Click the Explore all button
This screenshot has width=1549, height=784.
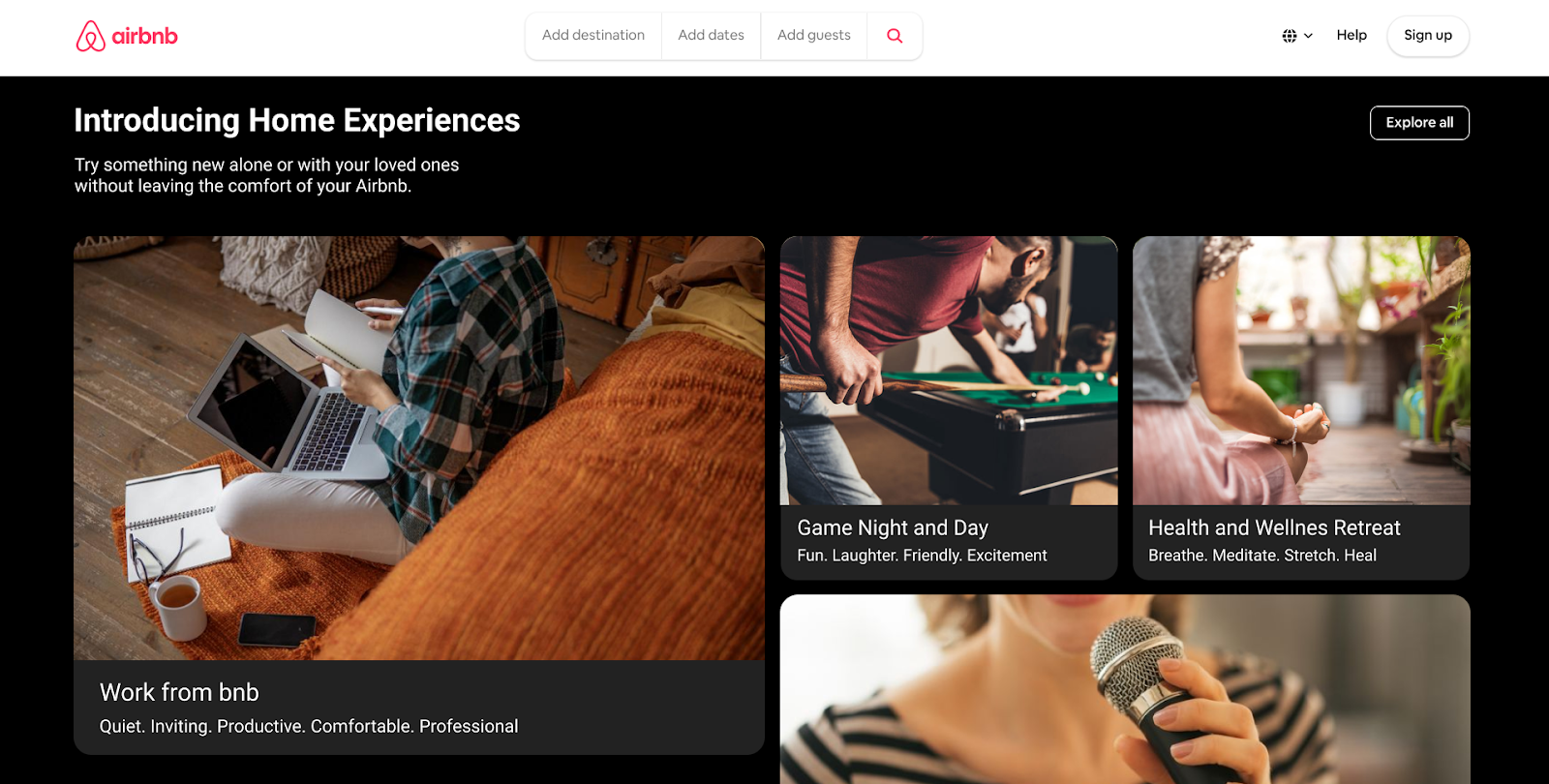click(1419, 123)
